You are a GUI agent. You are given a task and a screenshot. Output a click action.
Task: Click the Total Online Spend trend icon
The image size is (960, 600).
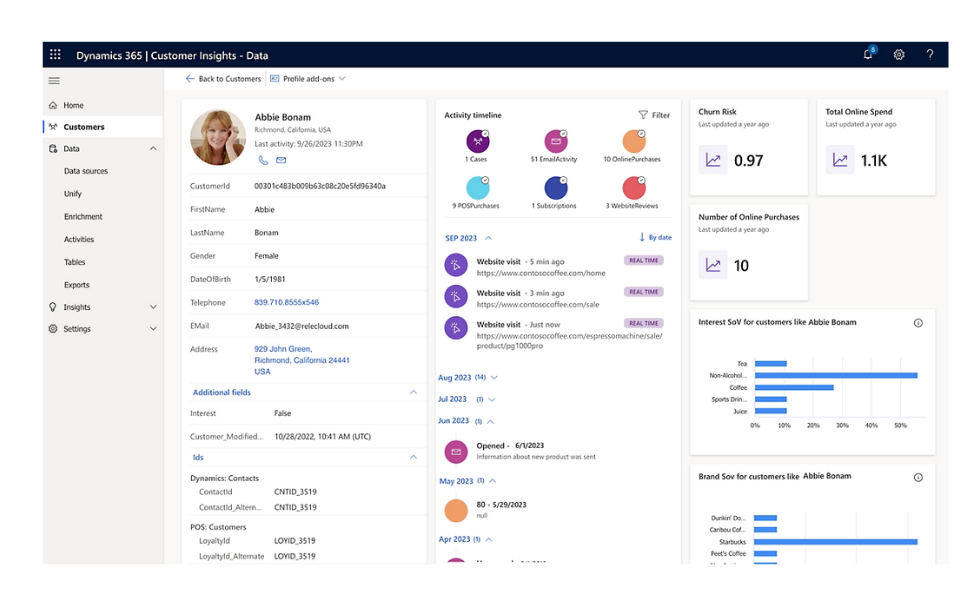coord(840,160)
